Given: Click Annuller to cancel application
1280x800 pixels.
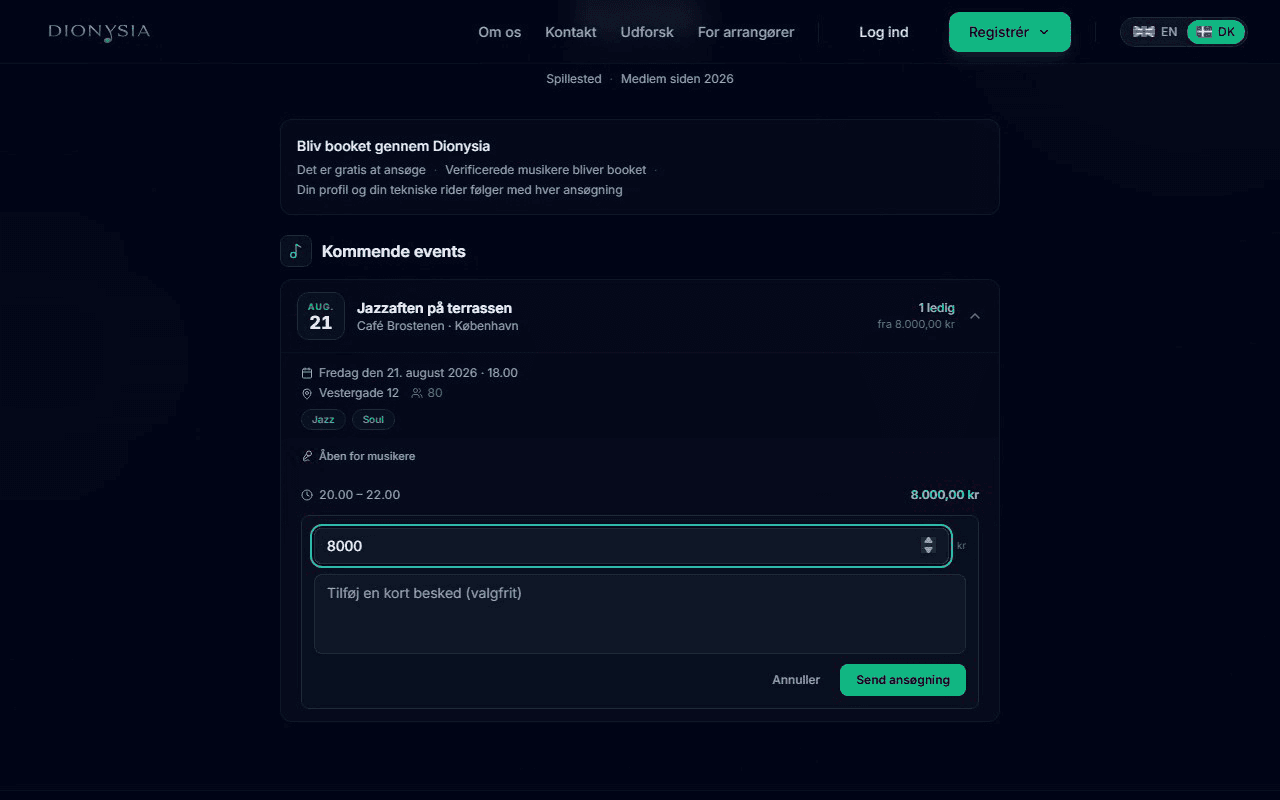Looking at the screenshot, I should click(x=796, y=680).
